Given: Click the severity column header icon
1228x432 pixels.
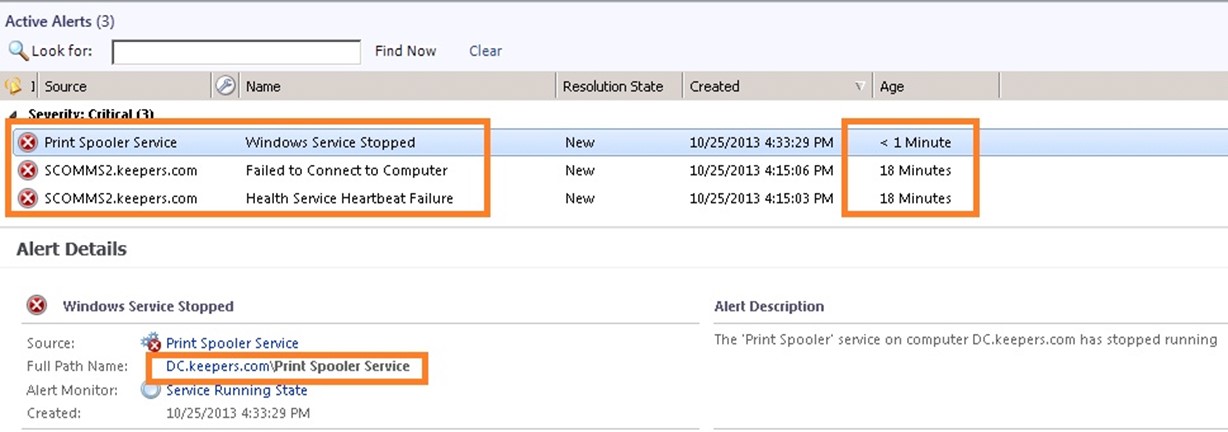Looking at the screenshot, I should click(14, 86).
